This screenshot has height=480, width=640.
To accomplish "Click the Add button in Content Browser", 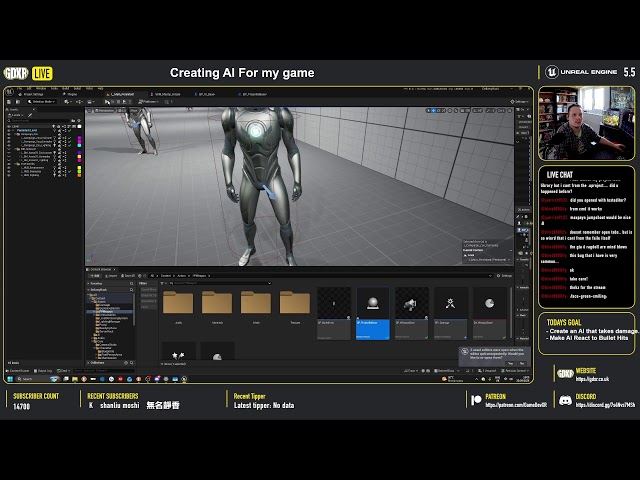I will pyautogui.click(x=95, y=276).
